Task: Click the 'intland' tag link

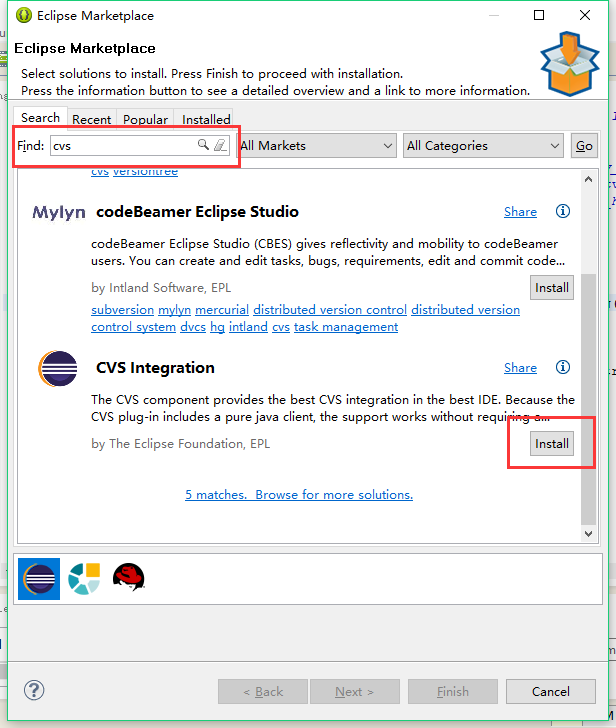Action: coord(248,327)
